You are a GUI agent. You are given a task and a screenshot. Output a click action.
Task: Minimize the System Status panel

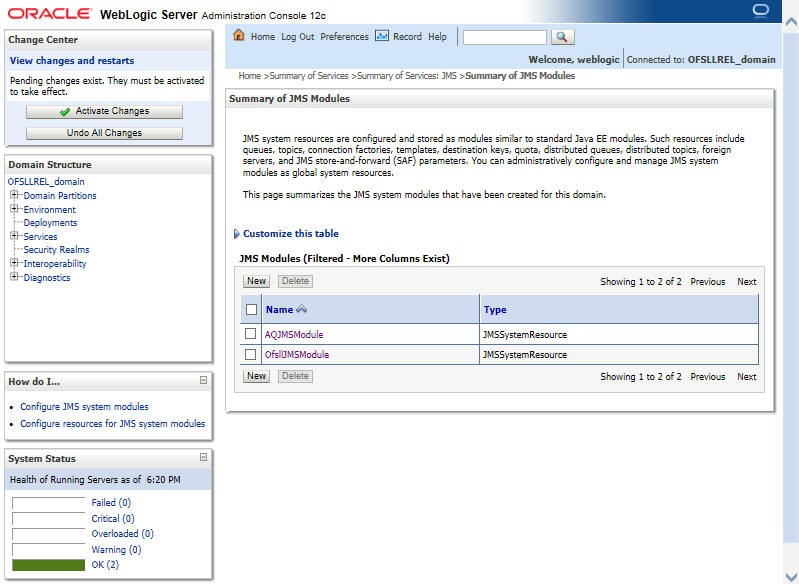[x=203, y=457]
